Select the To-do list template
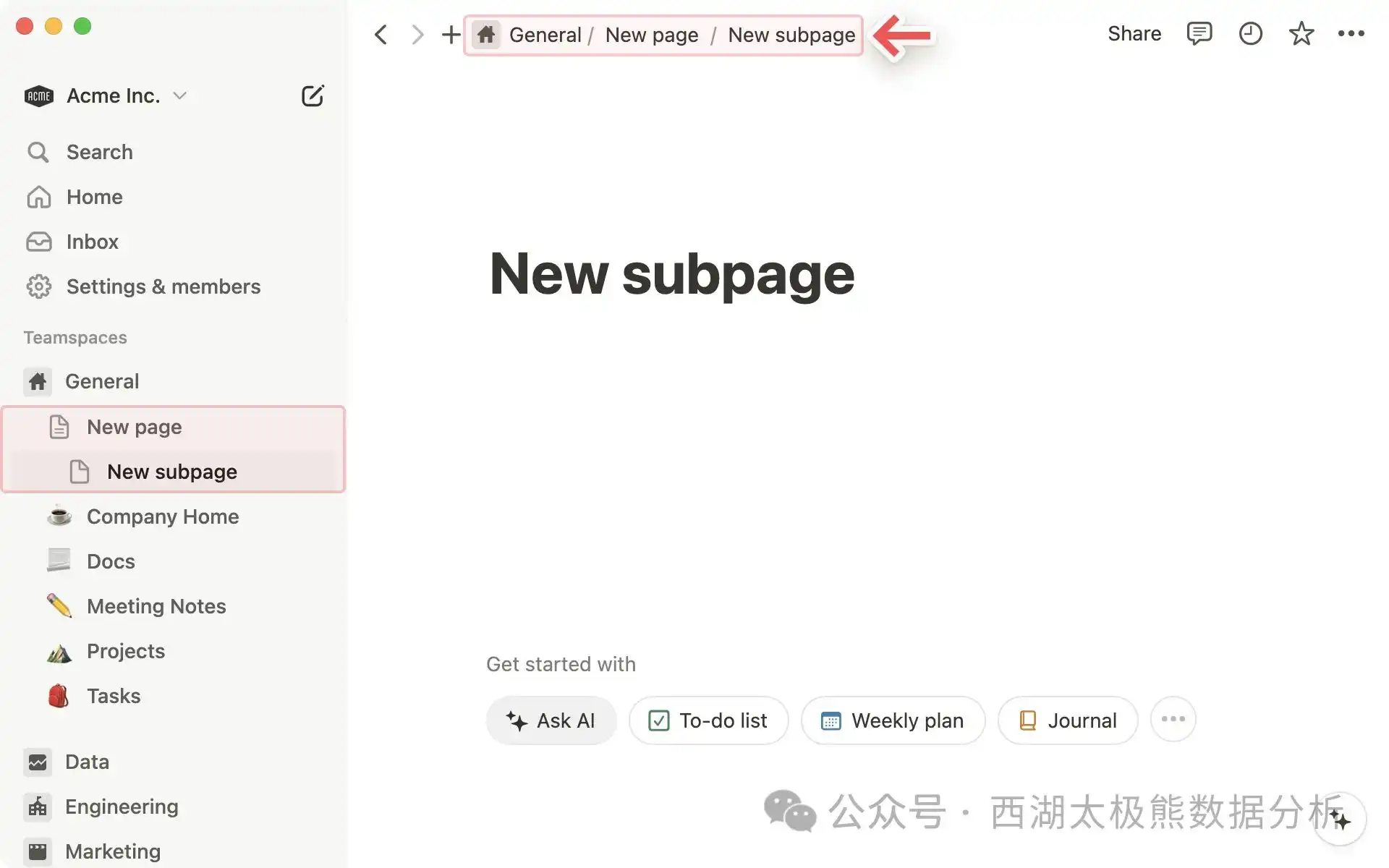The image size is (1389, 868). [x=708, y=720]
